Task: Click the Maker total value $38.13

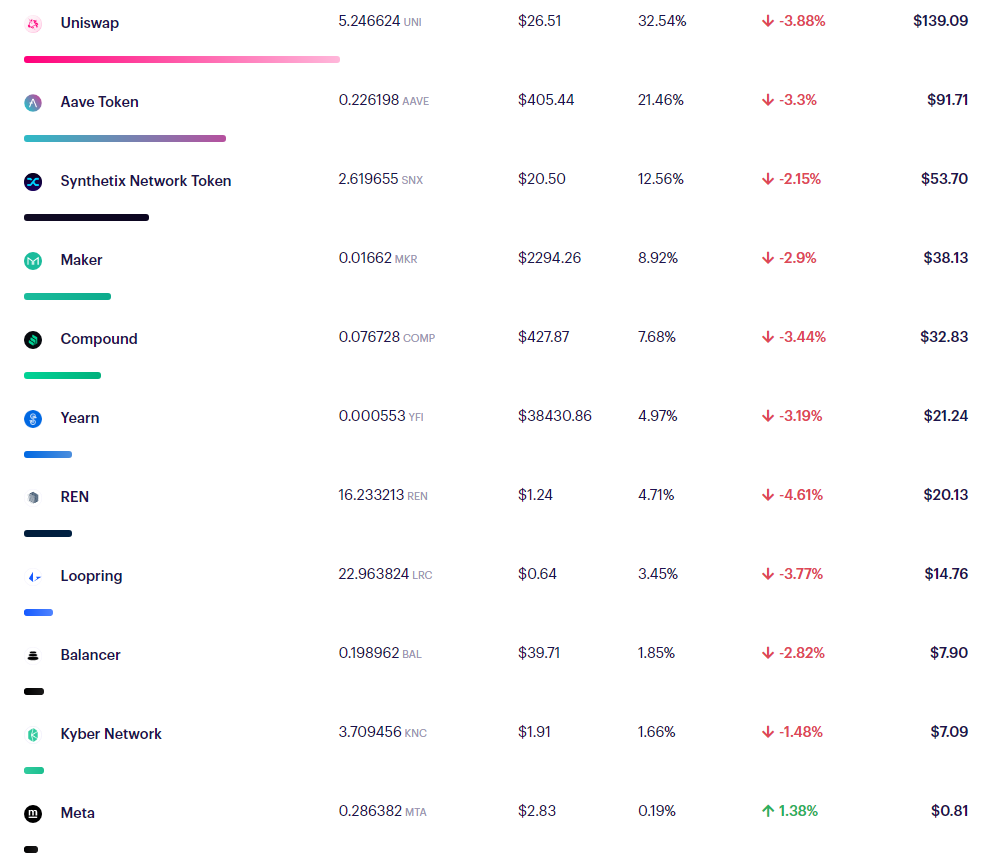Action: point(945,258)
